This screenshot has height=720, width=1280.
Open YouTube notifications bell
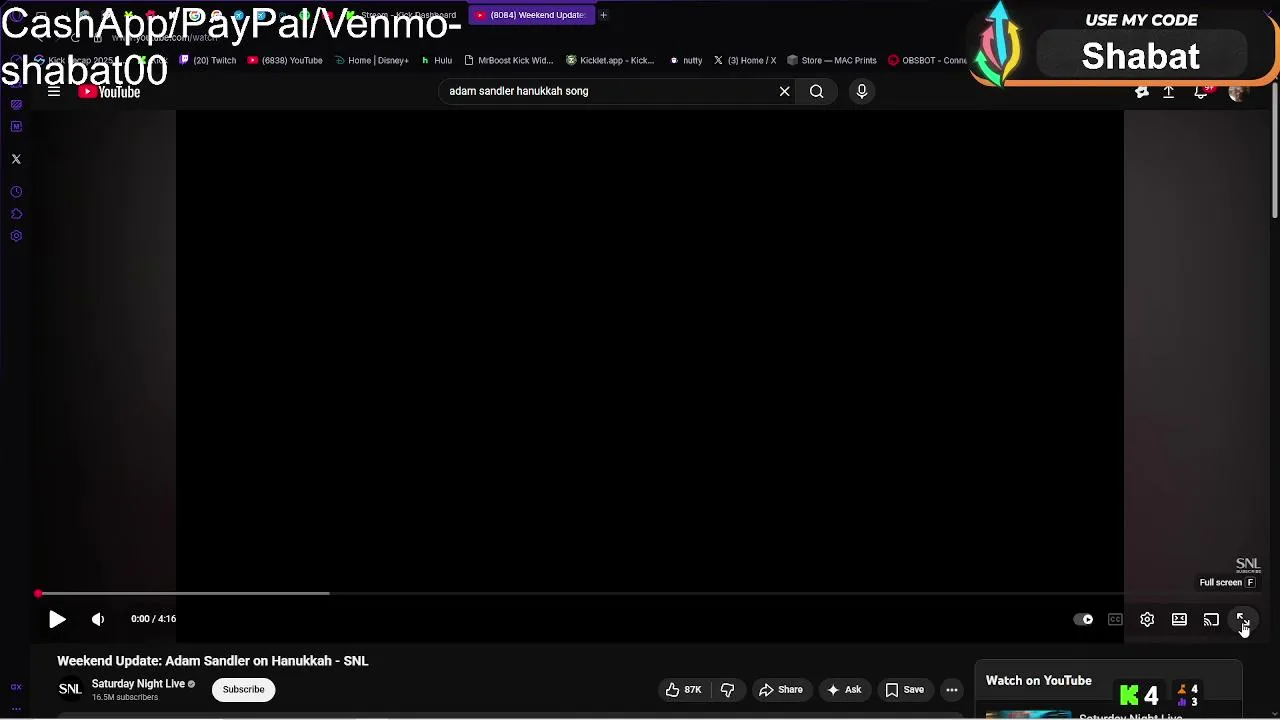click(1202, 92)
